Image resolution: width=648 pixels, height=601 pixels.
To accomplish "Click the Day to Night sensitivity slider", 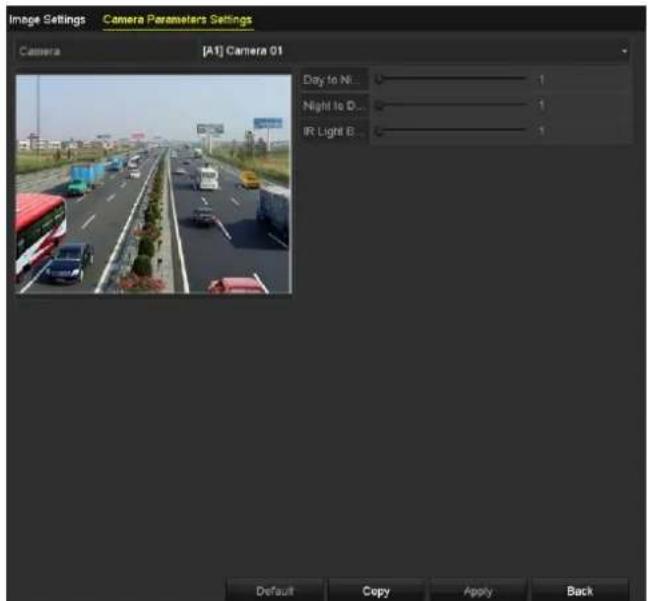I will coord(451,79).
